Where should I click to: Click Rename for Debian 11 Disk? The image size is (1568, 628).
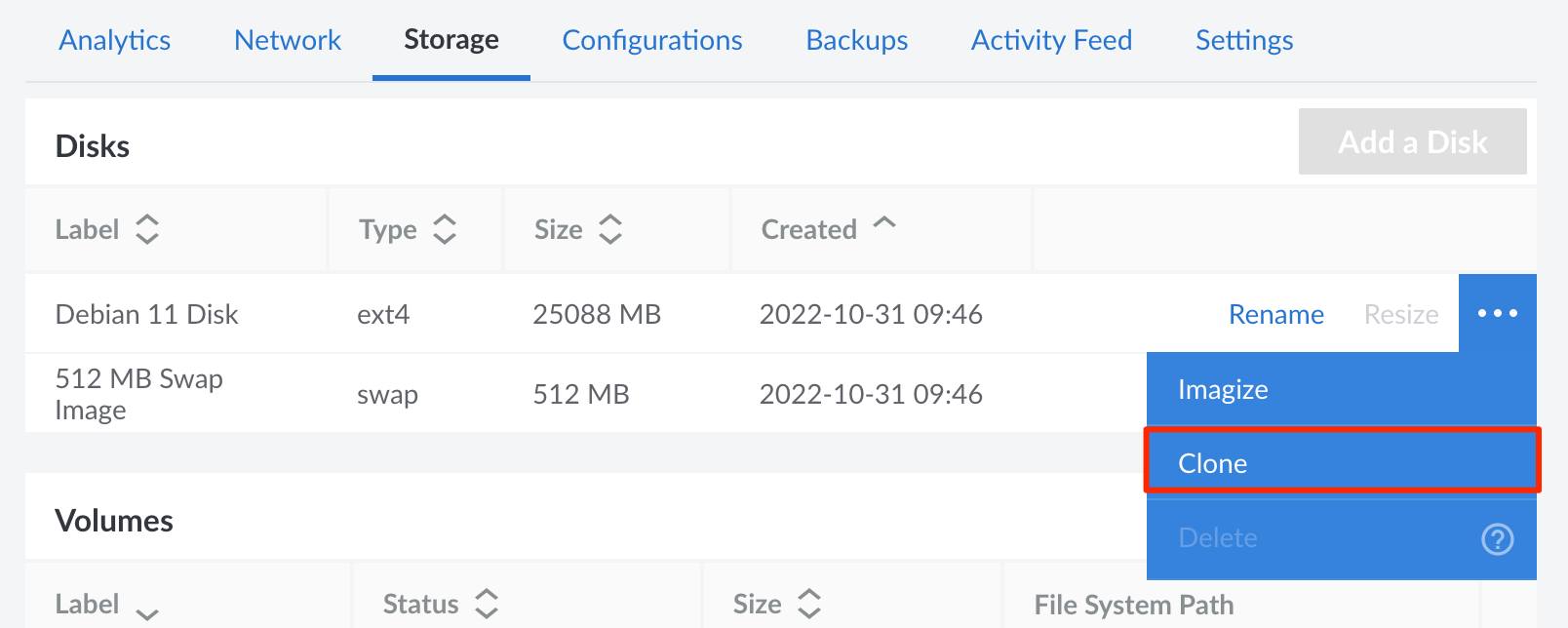pos(1275,314)
